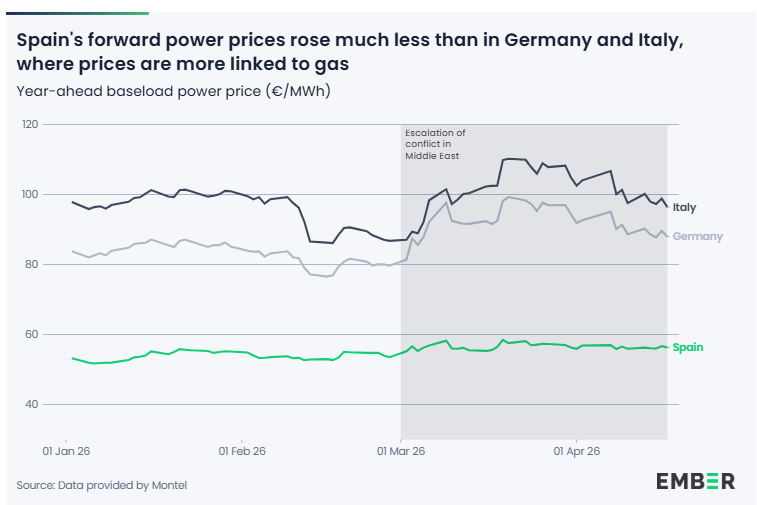Click the Year-ahead baseload power price subtitle

click(x=173, y=91)
